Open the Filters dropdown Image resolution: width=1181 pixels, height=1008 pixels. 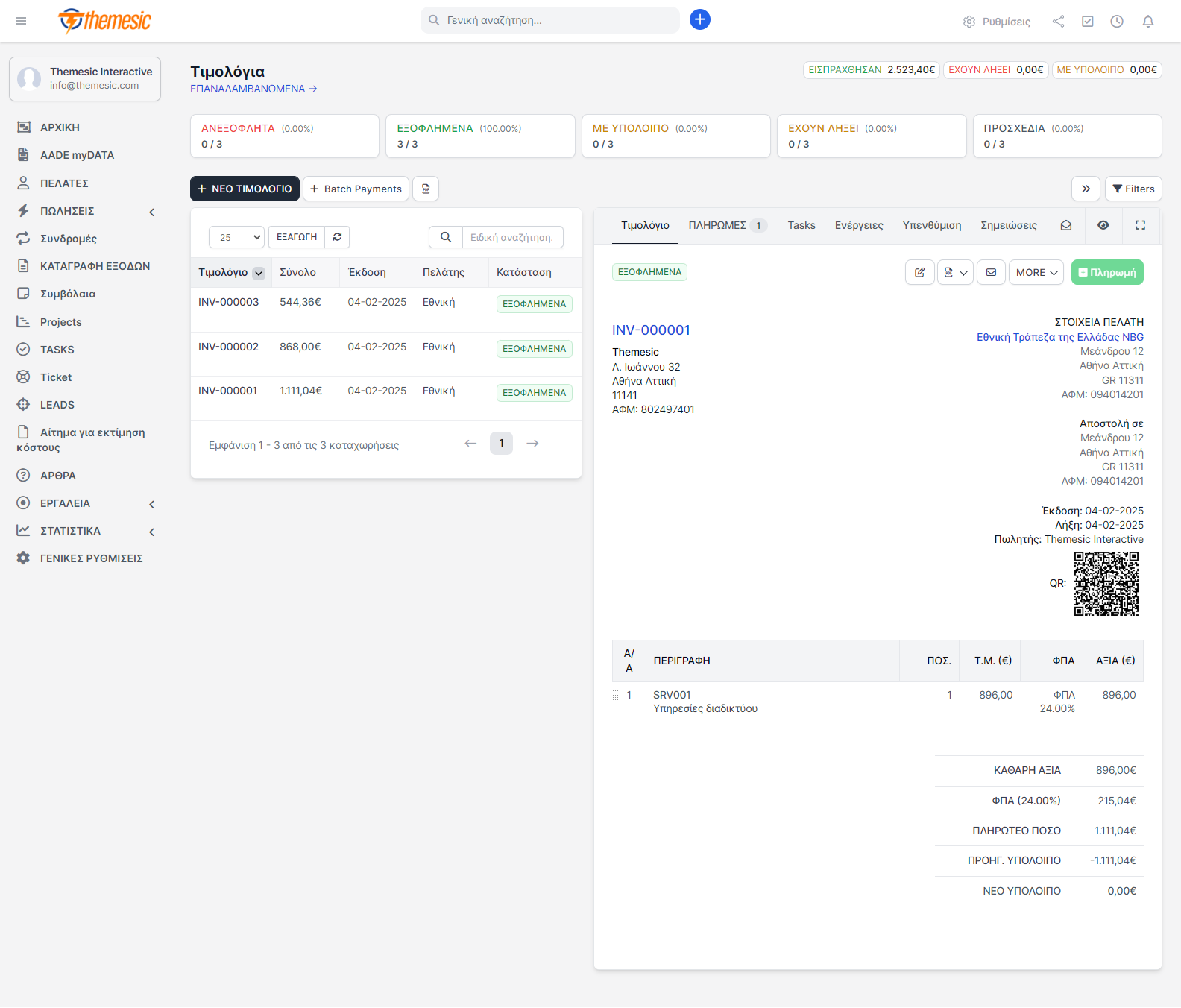click(1133, 189)
